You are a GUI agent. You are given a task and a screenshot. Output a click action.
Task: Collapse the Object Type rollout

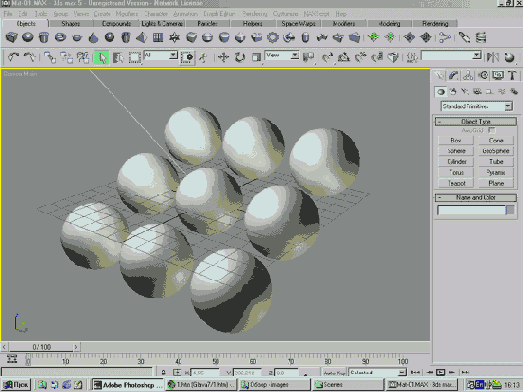[x=476, y=121]
